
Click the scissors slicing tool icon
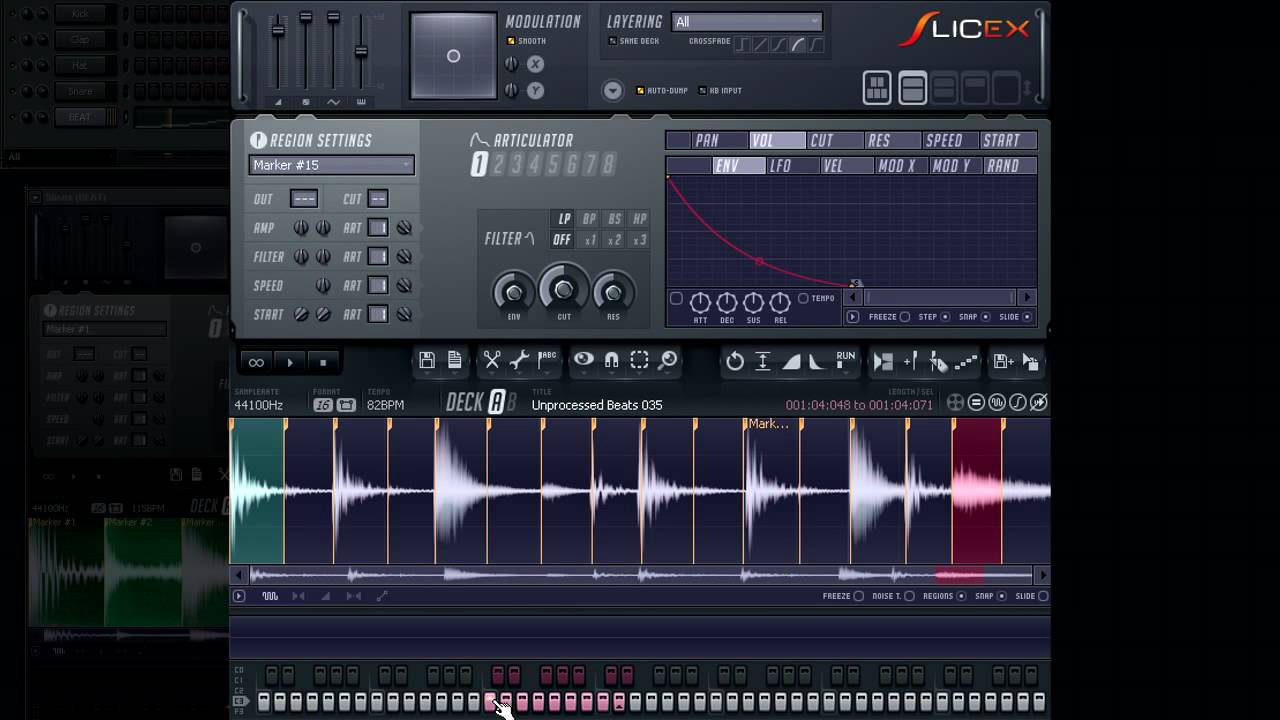point(492,361)
